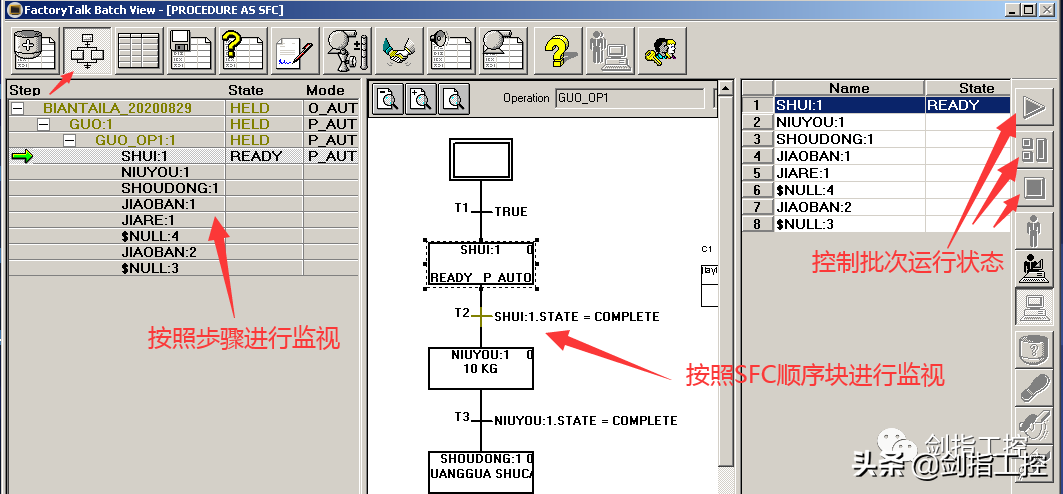1063x494 pixels.
Task: Click the keys and users login icon
Action: (x=662, y=48)
